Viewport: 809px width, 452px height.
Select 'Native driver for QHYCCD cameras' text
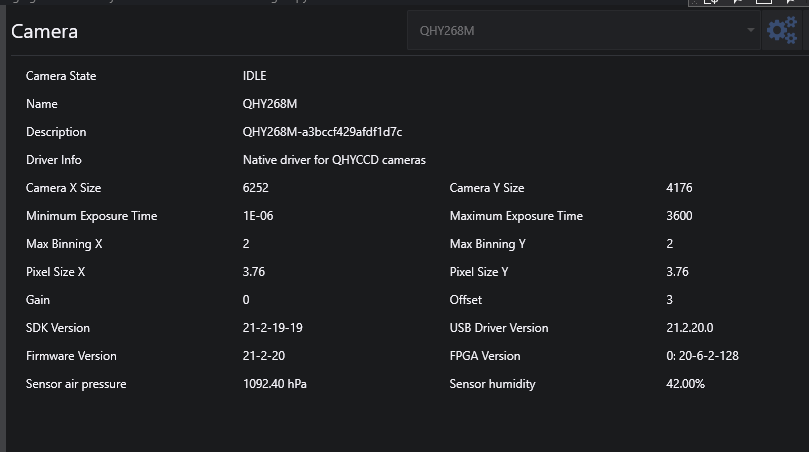pyautogui.click(x=334, y=160)
